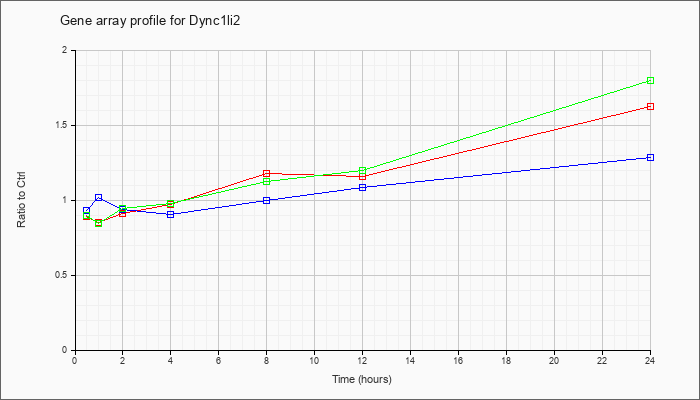Click the Ratio to Ctrl axis label
Screen dimensions: 700x400
click(21, 199)
